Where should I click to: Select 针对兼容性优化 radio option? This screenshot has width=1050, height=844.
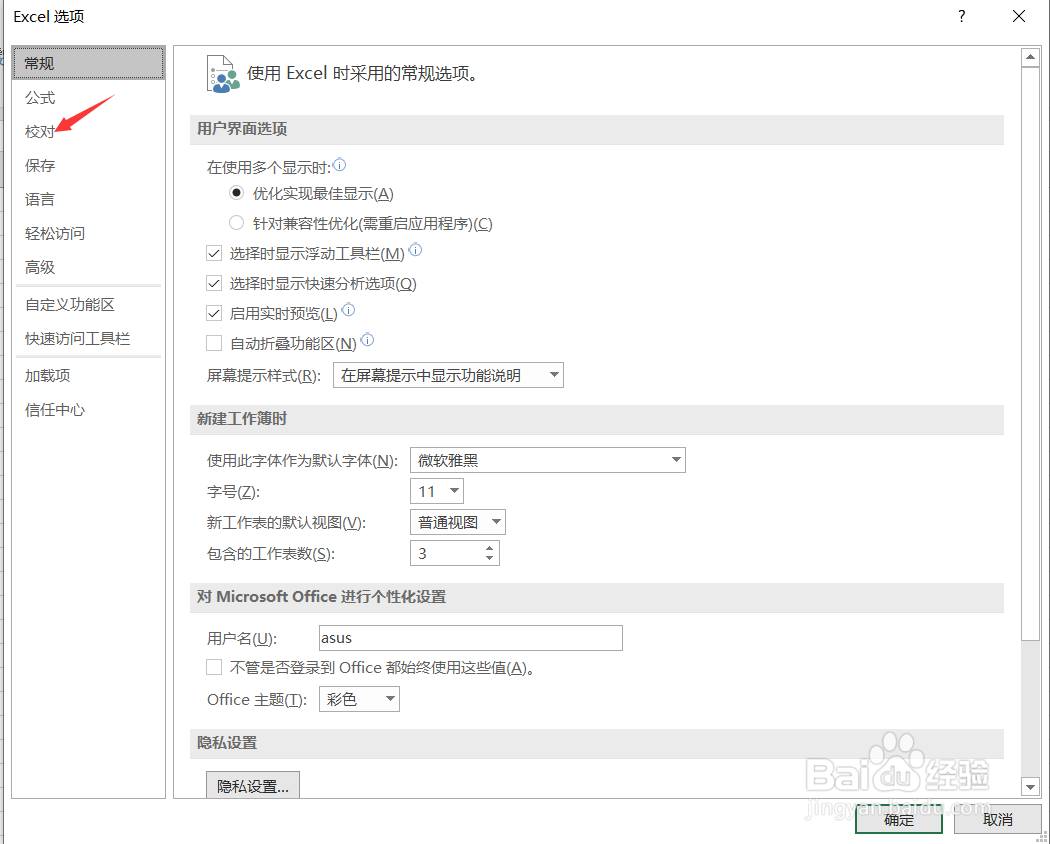(236, 222)
